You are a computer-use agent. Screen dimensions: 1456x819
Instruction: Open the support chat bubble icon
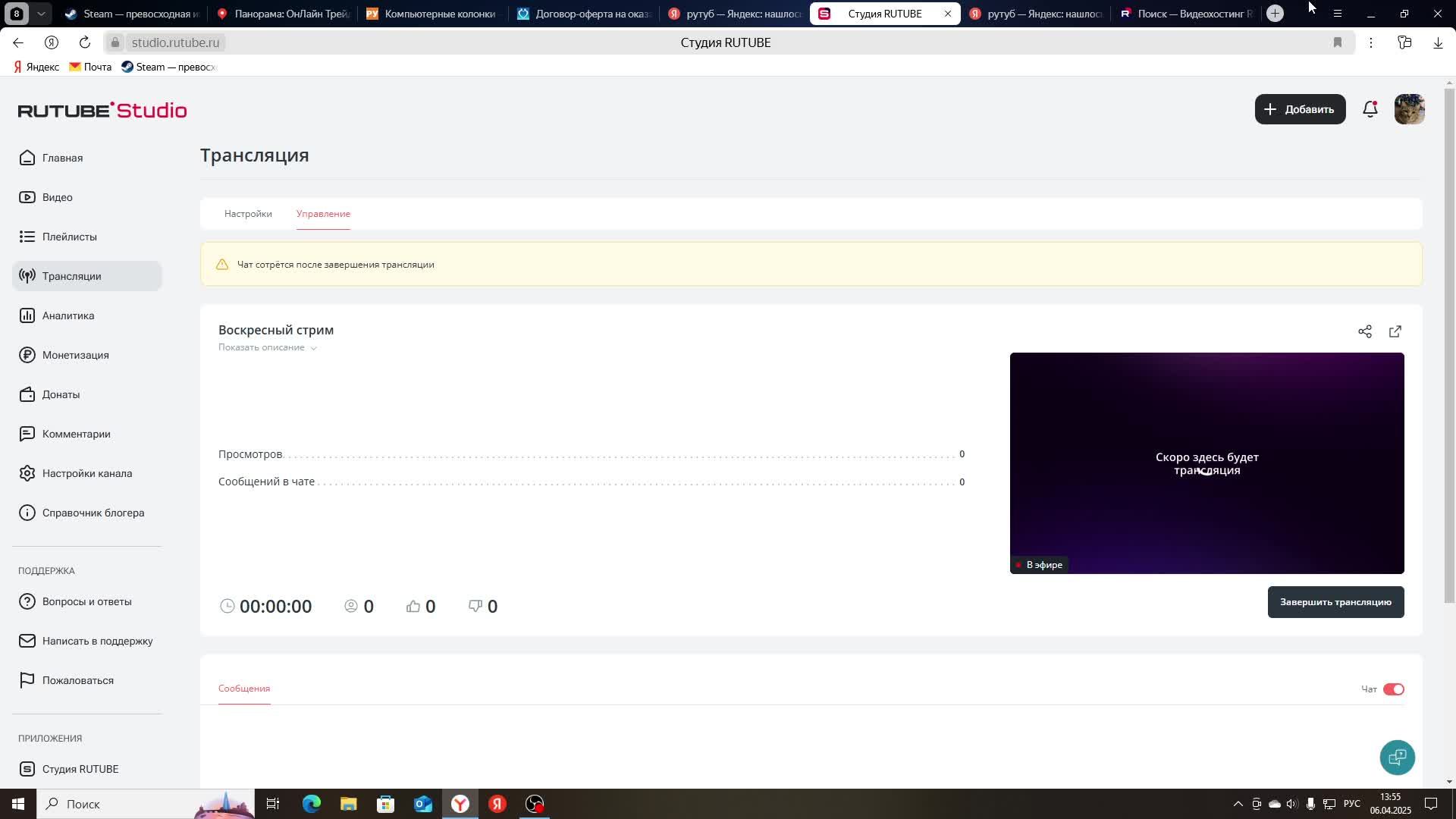pos(1397,757)
